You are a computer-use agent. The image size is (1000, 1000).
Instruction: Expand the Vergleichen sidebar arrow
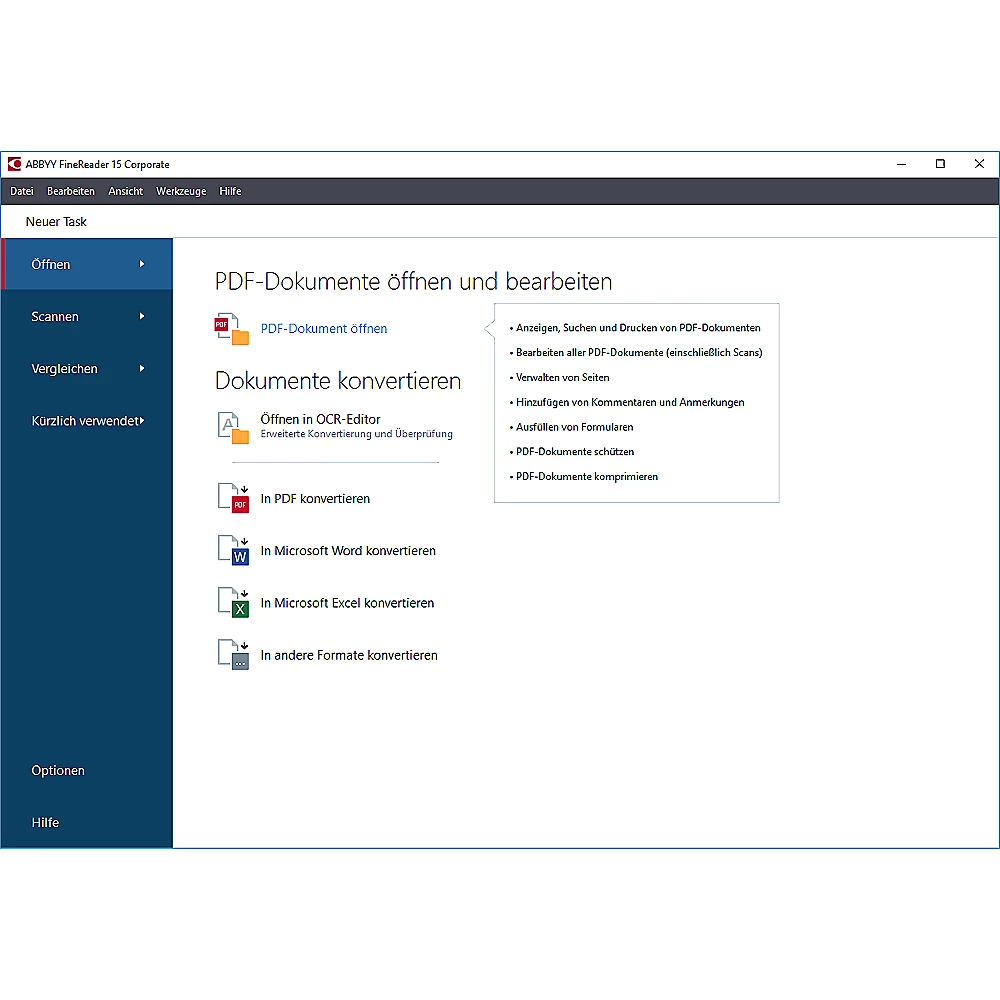coord(142,368)
